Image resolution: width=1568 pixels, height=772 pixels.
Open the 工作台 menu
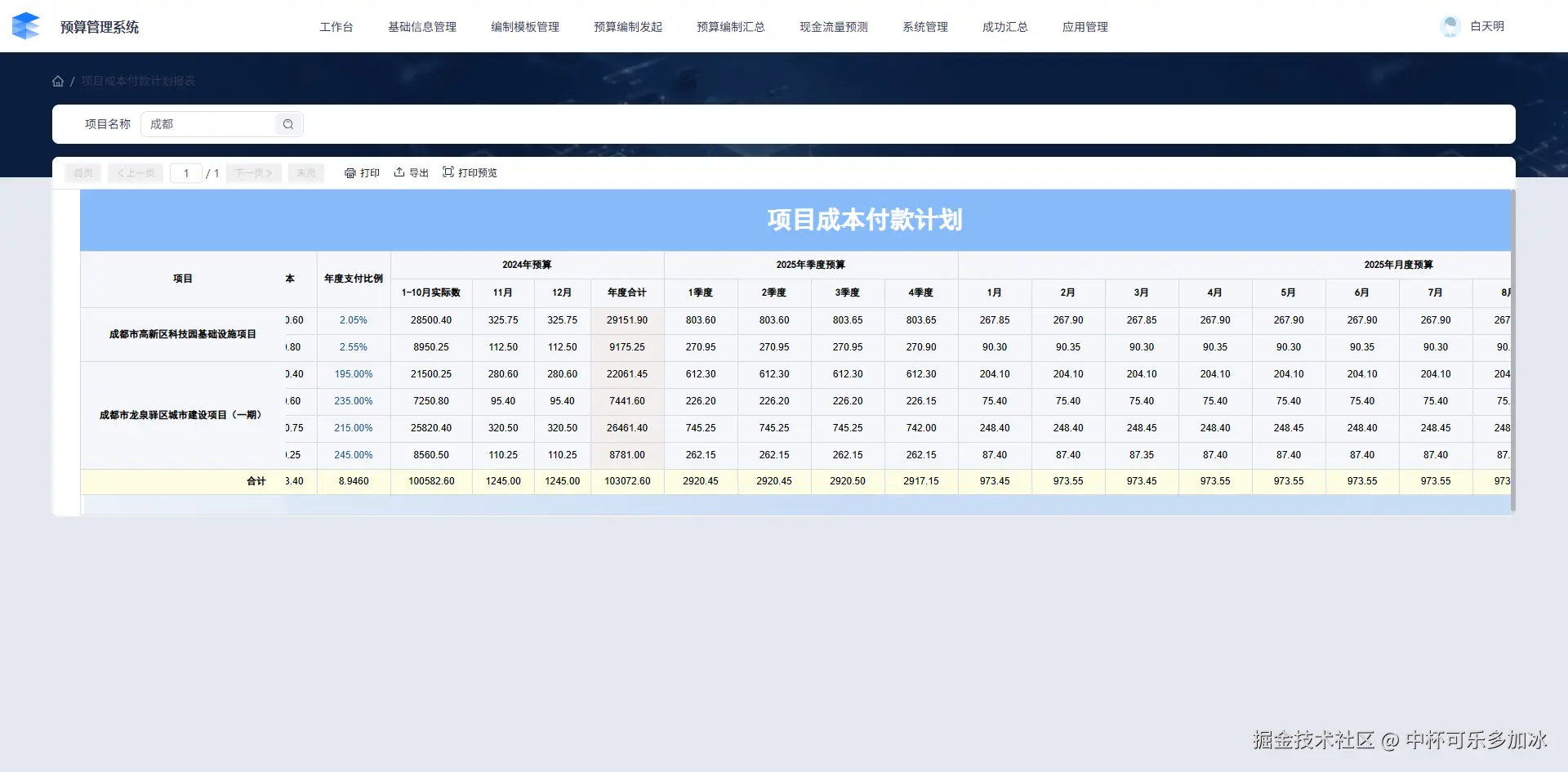(x=336, y=27)
